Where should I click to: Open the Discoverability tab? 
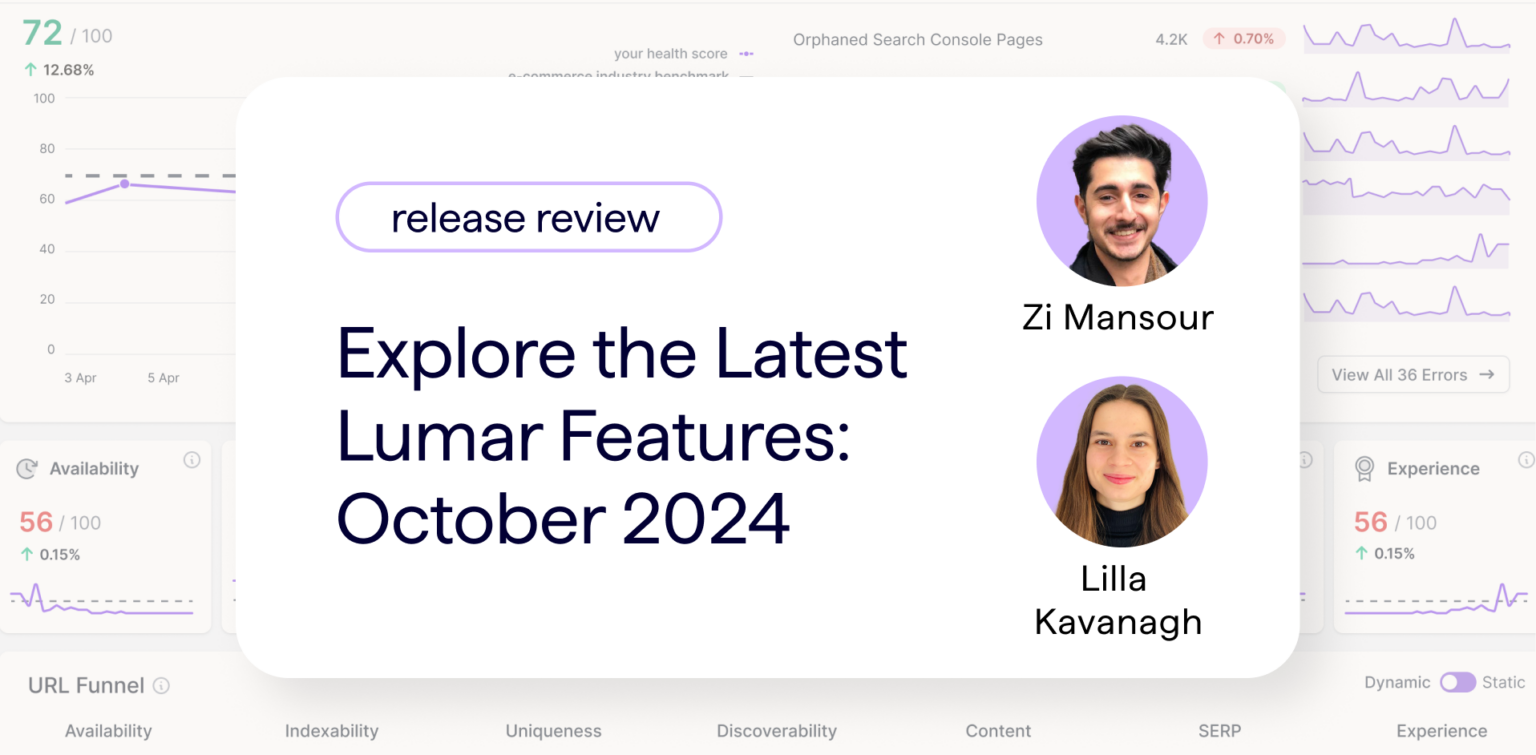pos(777,731)
